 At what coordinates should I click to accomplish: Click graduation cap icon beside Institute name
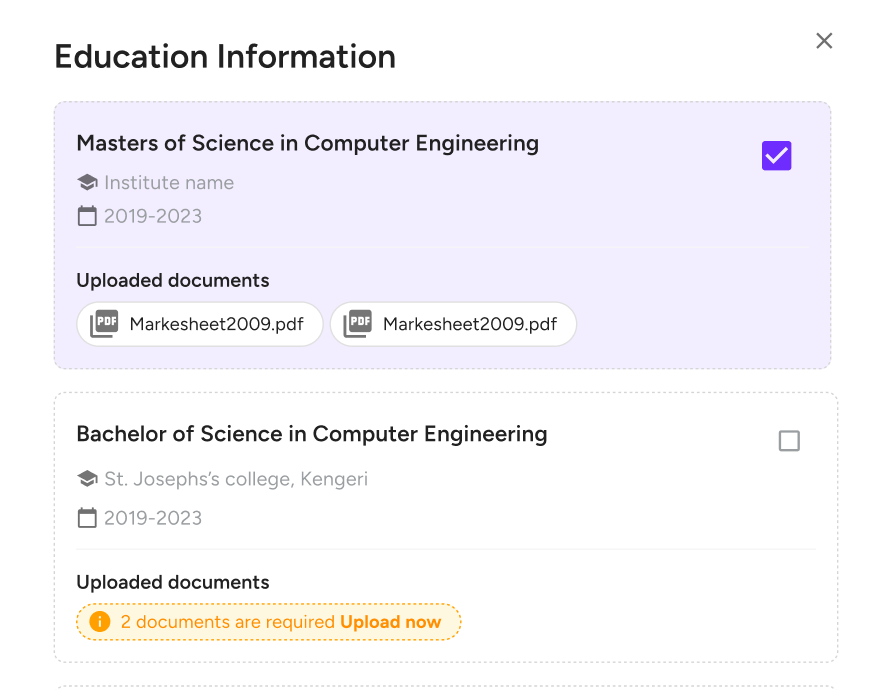(87, 183)
